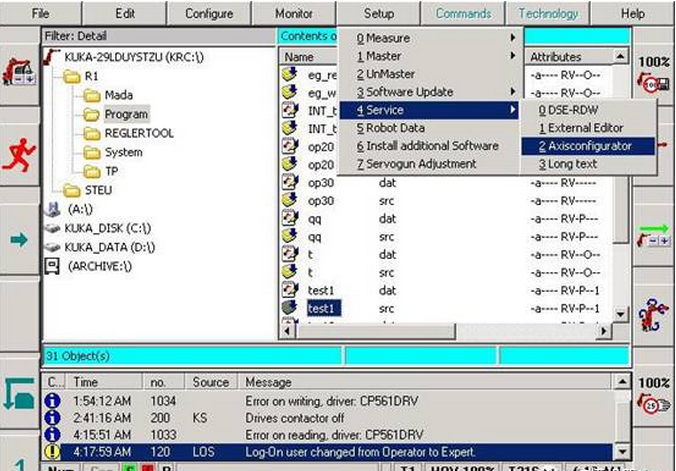676x471 pixels.
Task: Open the Edit menu
Action: point(125,13)
